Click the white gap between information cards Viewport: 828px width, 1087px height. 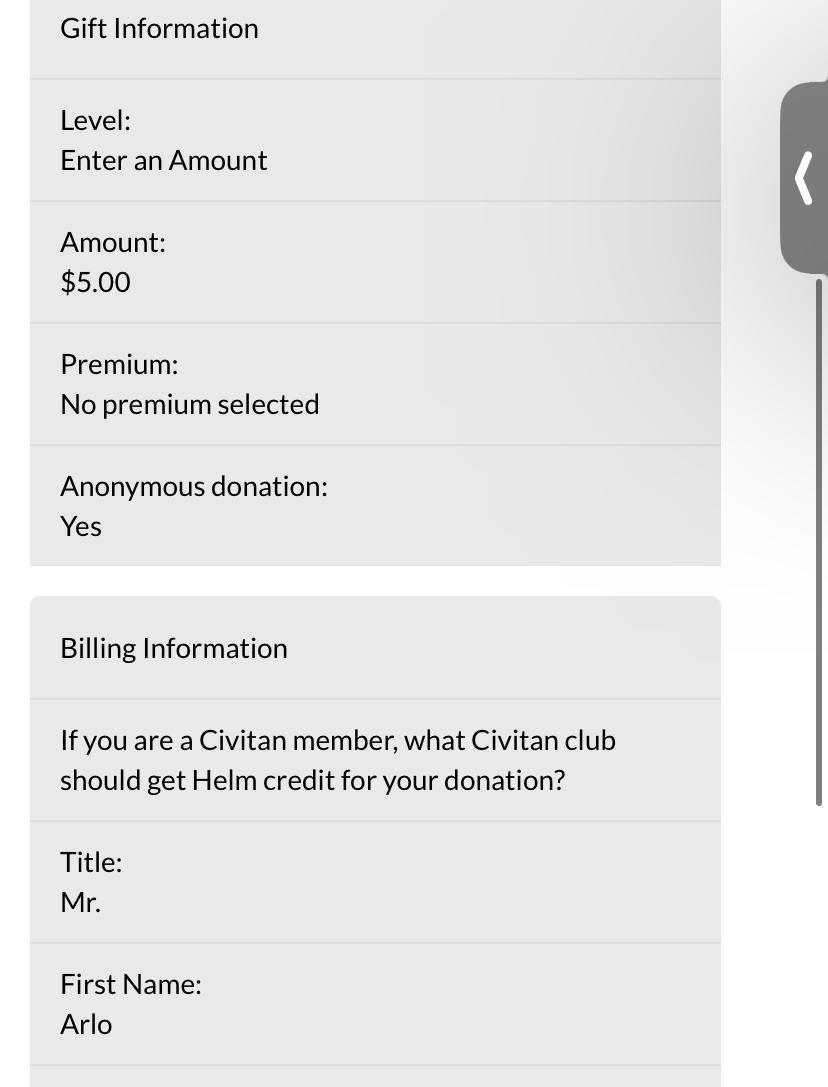(x=375, y=581)
